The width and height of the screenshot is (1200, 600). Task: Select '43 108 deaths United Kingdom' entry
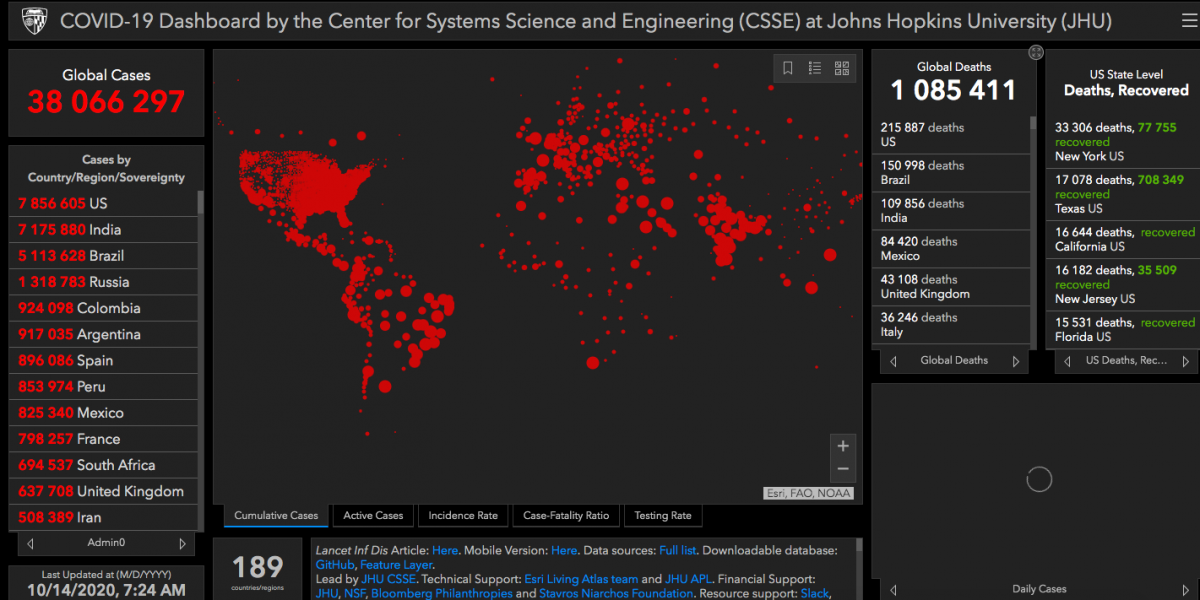952,287
